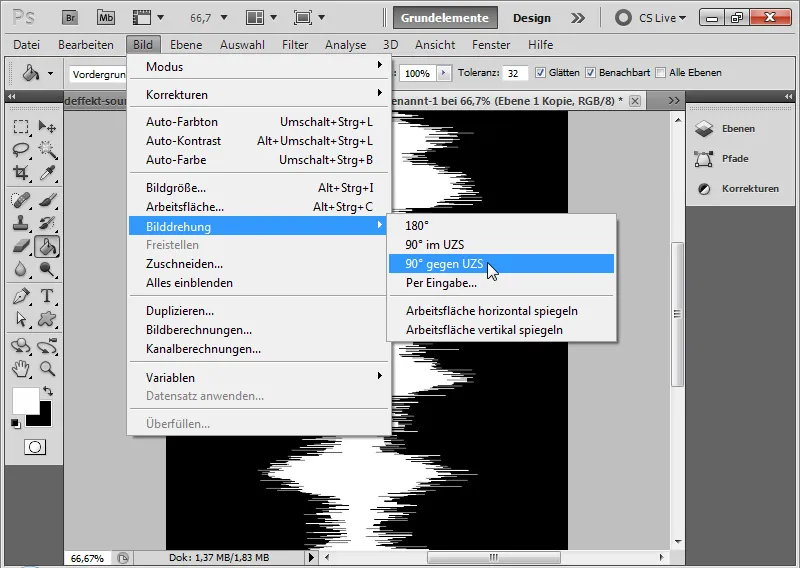Pick the Clone Stamp tool

pyautogui.click(x=21, y=223)
